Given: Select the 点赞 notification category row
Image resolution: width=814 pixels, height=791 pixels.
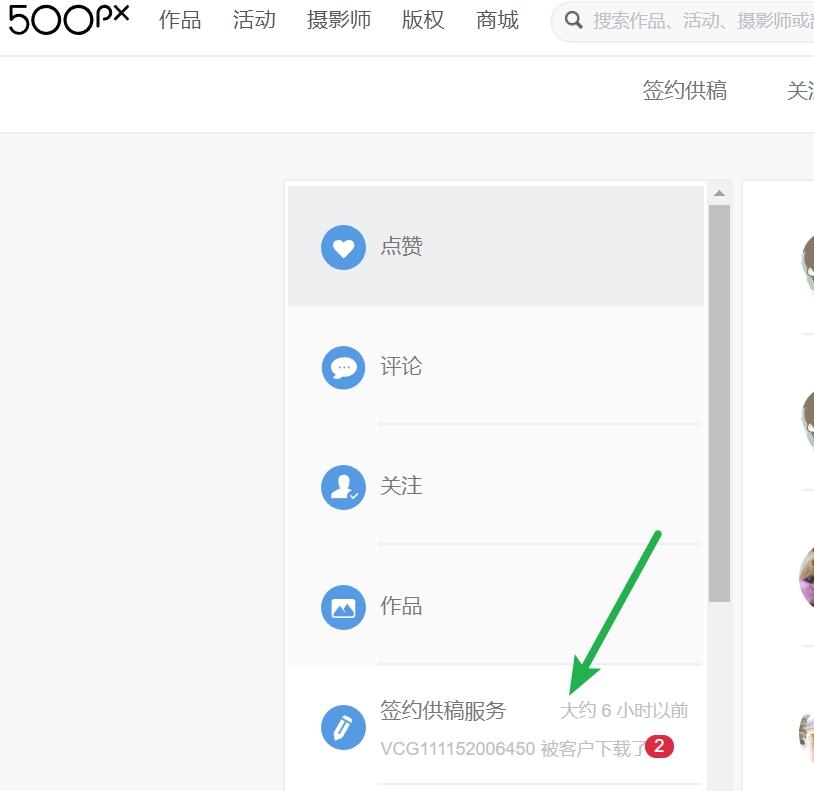Looking at the screenshot, I should pyautogui.click(x=496, y=246).
